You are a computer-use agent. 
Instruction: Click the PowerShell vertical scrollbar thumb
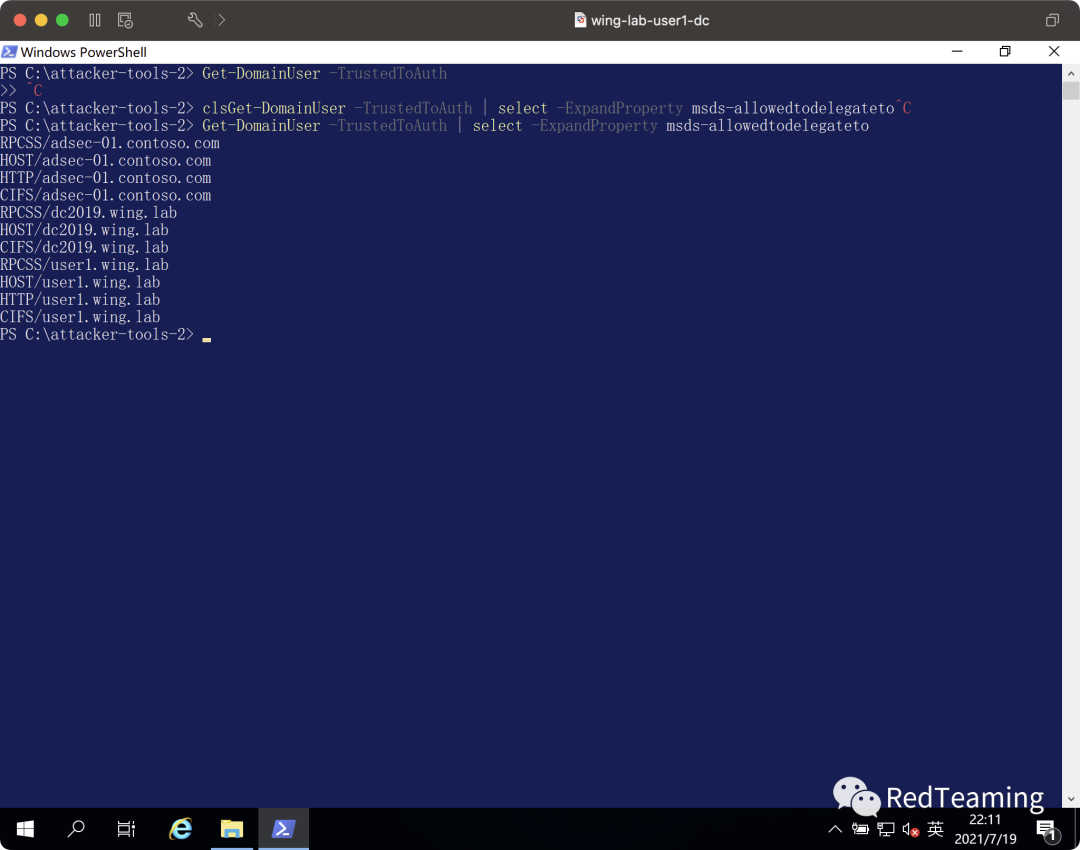click(1070, 90)
